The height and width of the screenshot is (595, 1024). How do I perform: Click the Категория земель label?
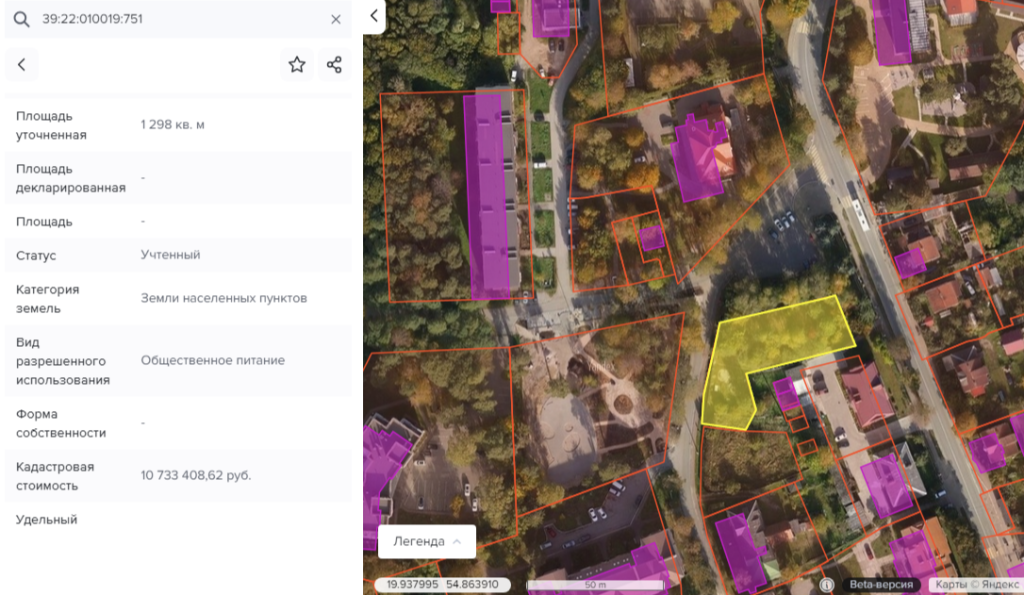coord(47,298)
